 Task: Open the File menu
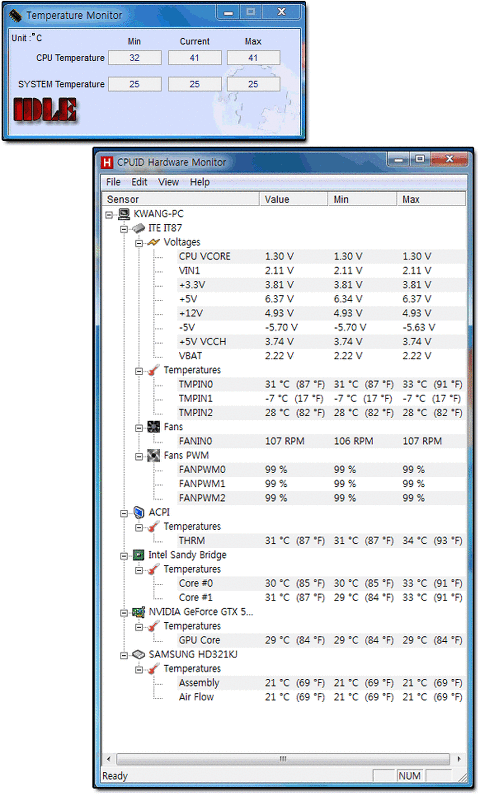(113, 182)
